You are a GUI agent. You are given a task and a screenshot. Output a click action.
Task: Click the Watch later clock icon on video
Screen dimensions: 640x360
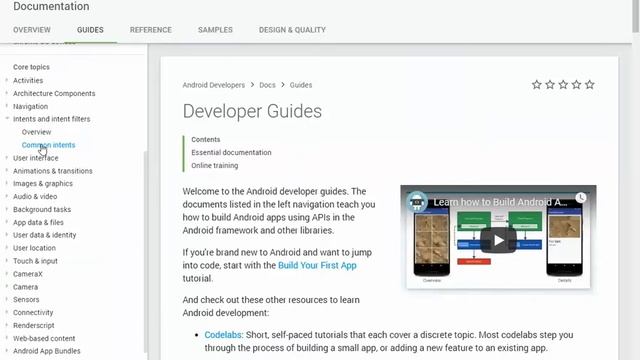[x=581, y=198]
